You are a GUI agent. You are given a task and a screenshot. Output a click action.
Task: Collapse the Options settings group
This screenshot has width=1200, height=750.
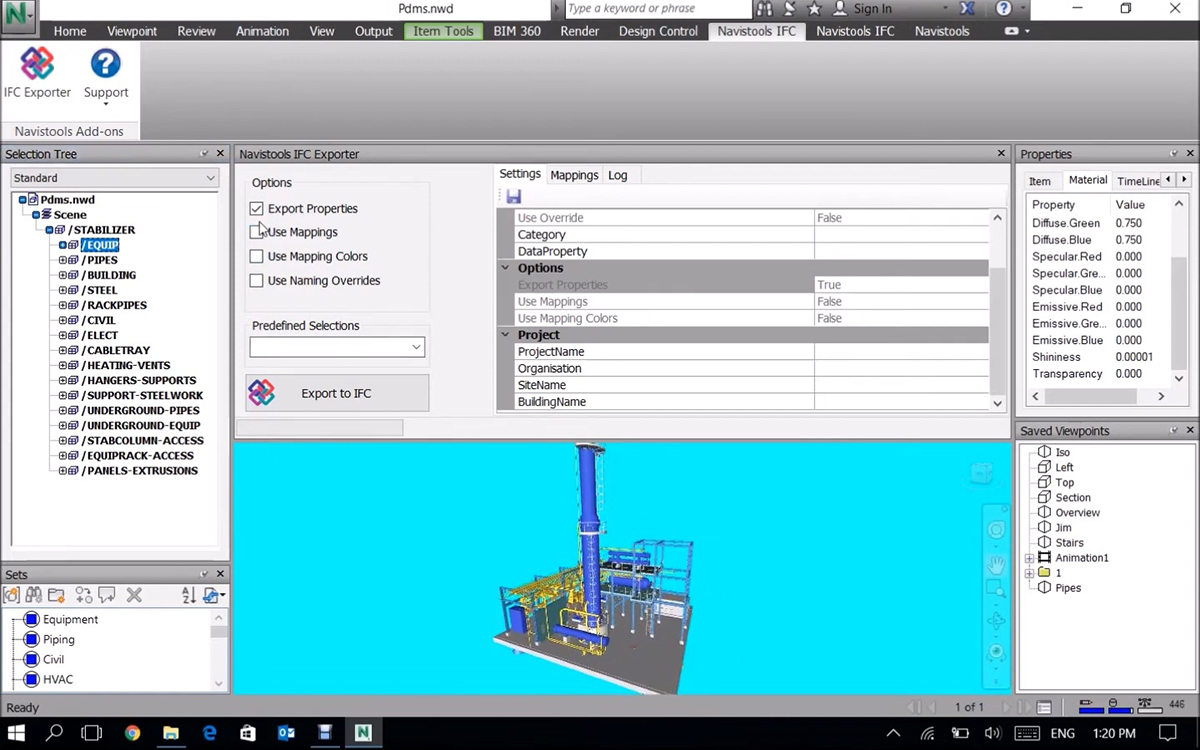(505, 268)
